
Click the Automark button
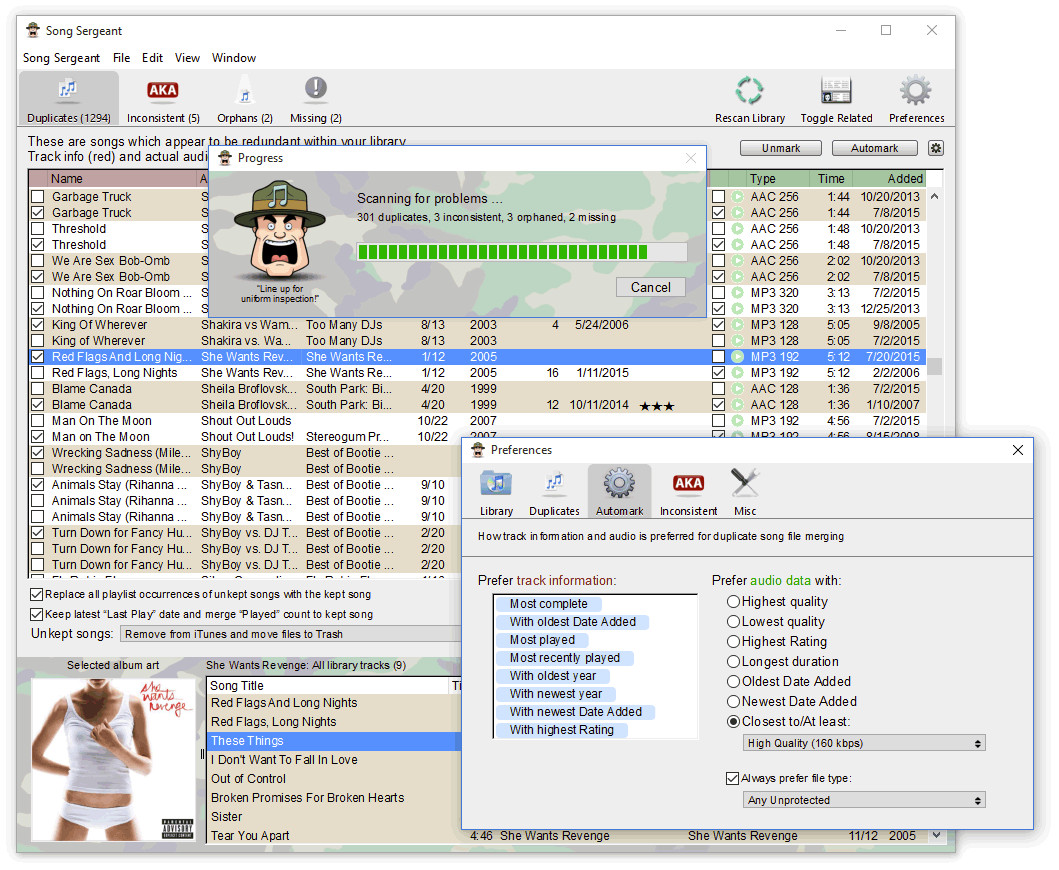click(874, 148)
